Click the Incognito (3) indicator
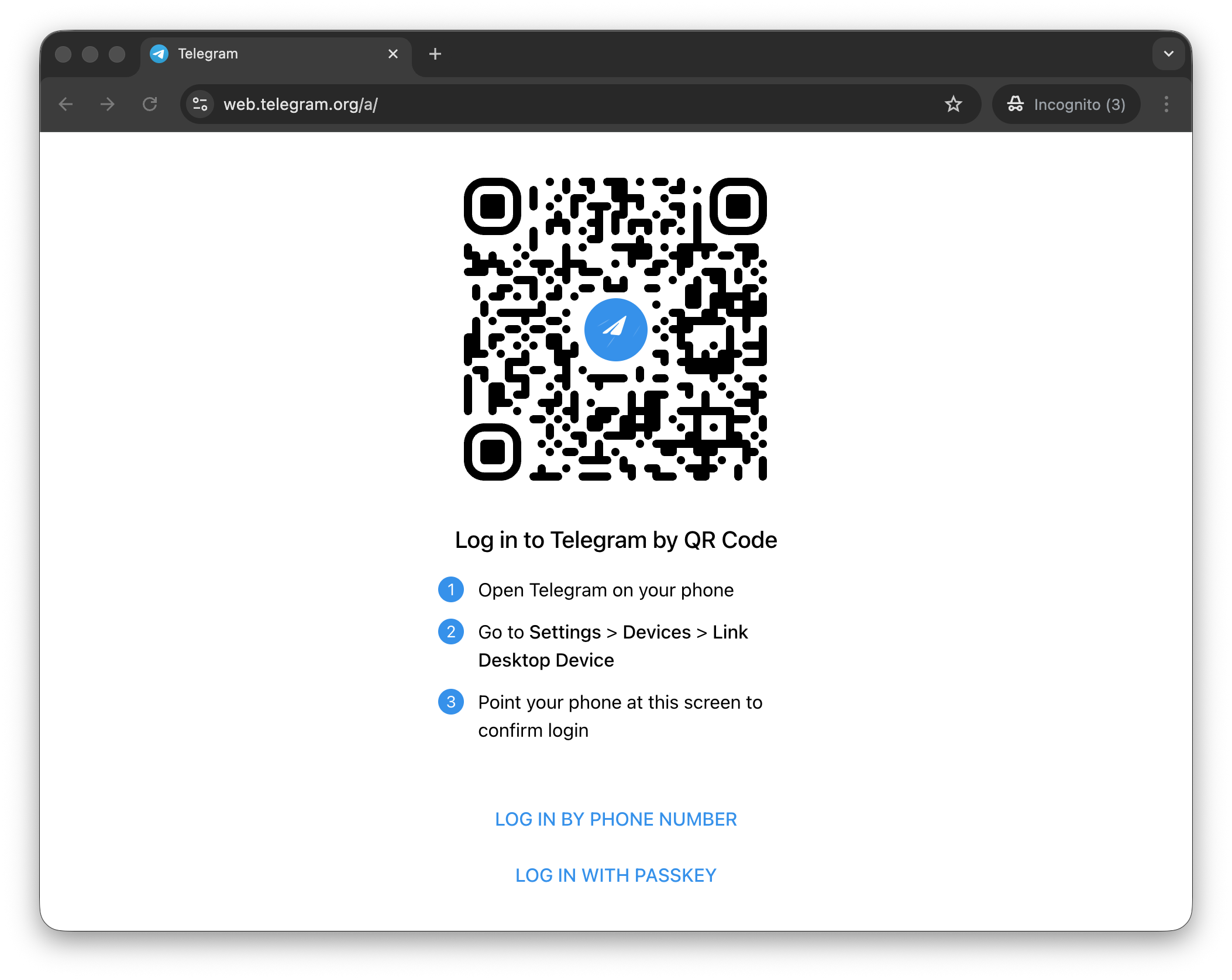This screenshot has width=1232, height=980. (1066, 104)
